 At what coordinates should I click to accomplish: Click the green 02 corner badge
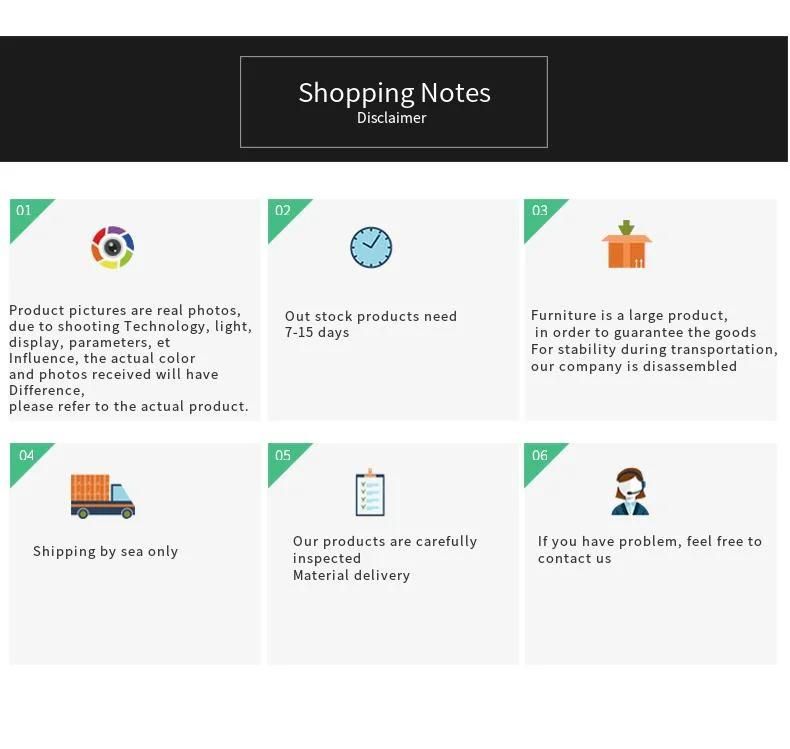284,215
